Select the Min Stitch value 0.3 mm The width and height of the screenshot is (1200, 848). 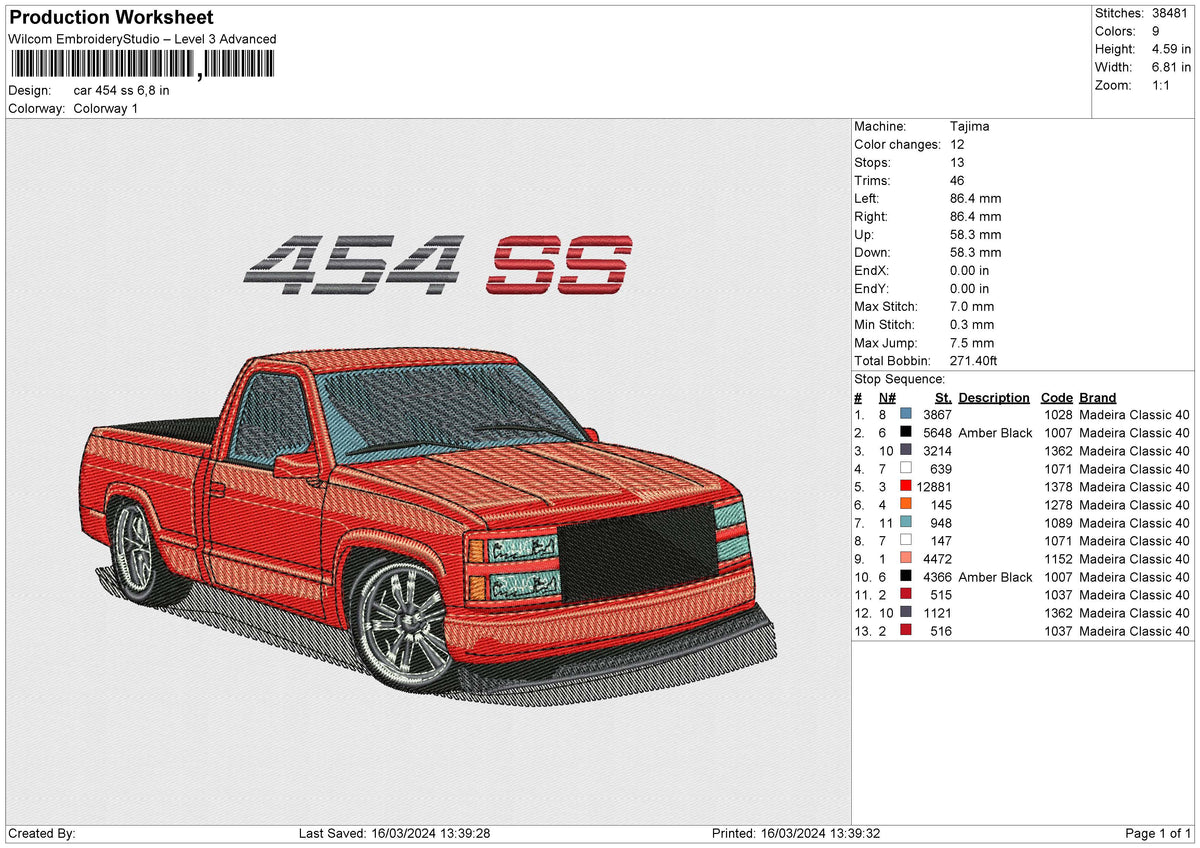972,325
